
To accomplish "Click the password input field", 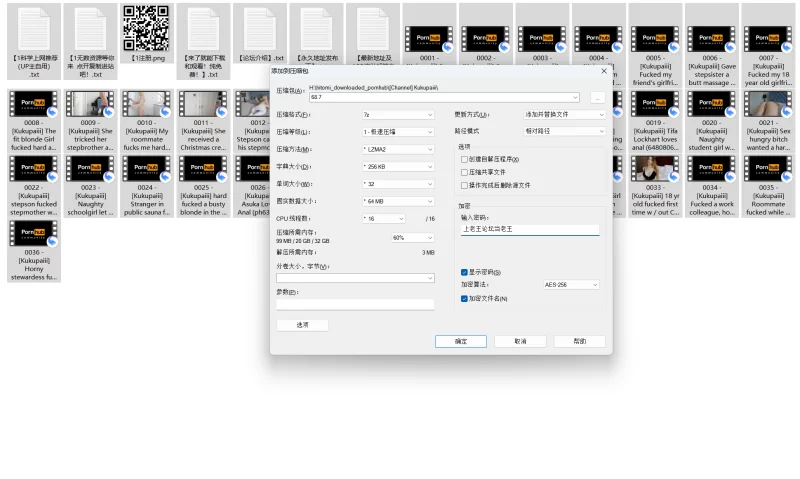I will pyautogui.click(x=529, y=229).
